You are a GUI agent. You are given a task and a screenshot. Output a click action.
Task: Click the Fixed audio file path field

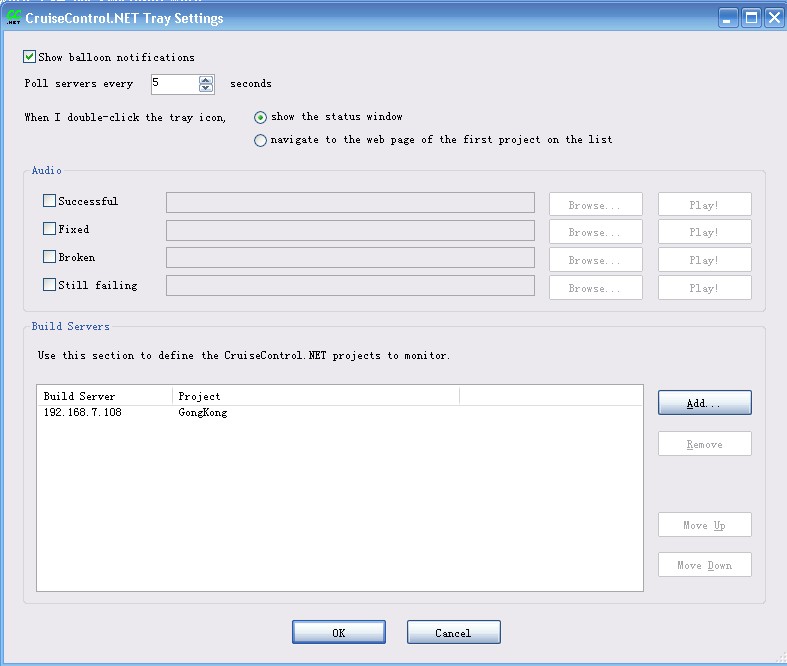pyautogui.click(x=350, y=230)
